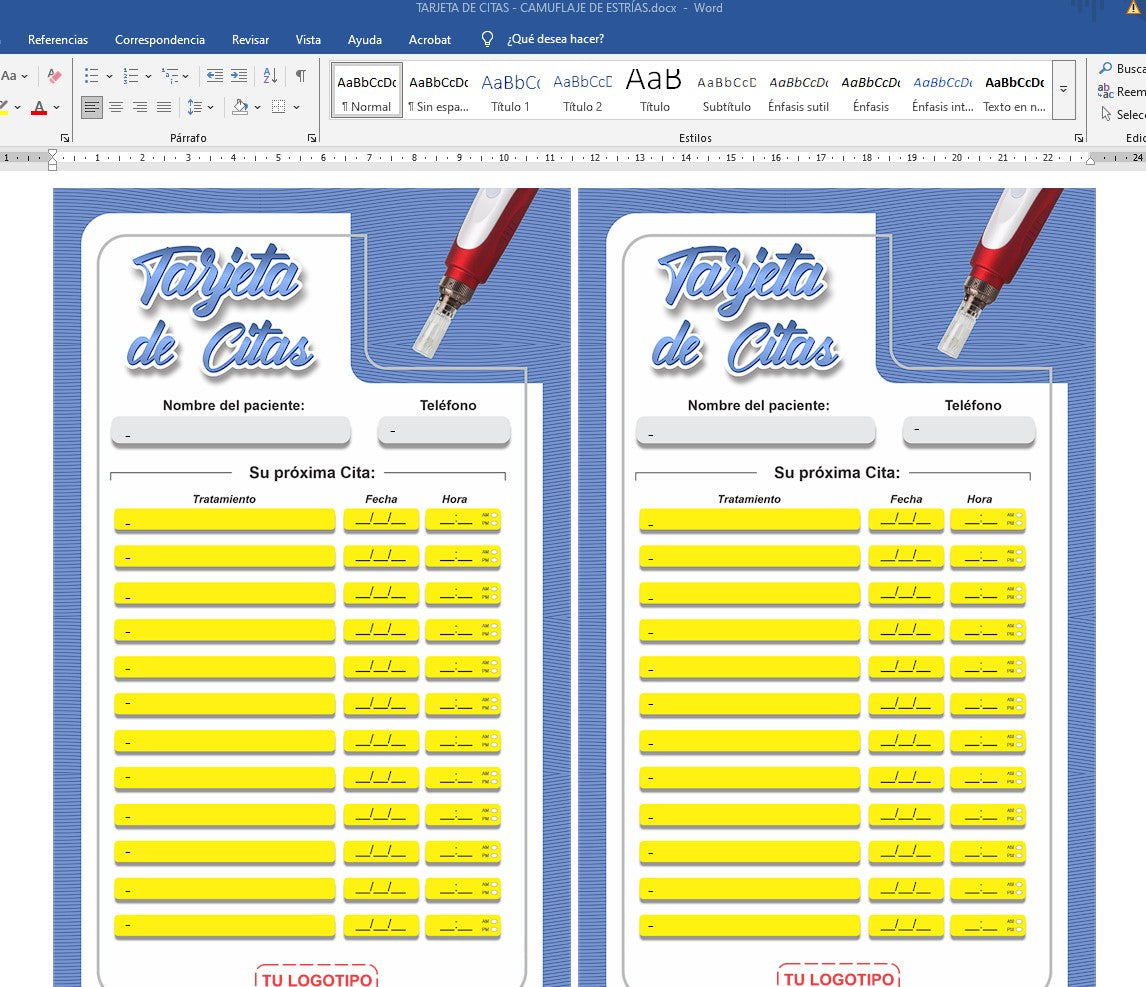Increase the paragraph indent
Image resolution: width=1146 pixels, height=987 pixels.
[239, 76]
